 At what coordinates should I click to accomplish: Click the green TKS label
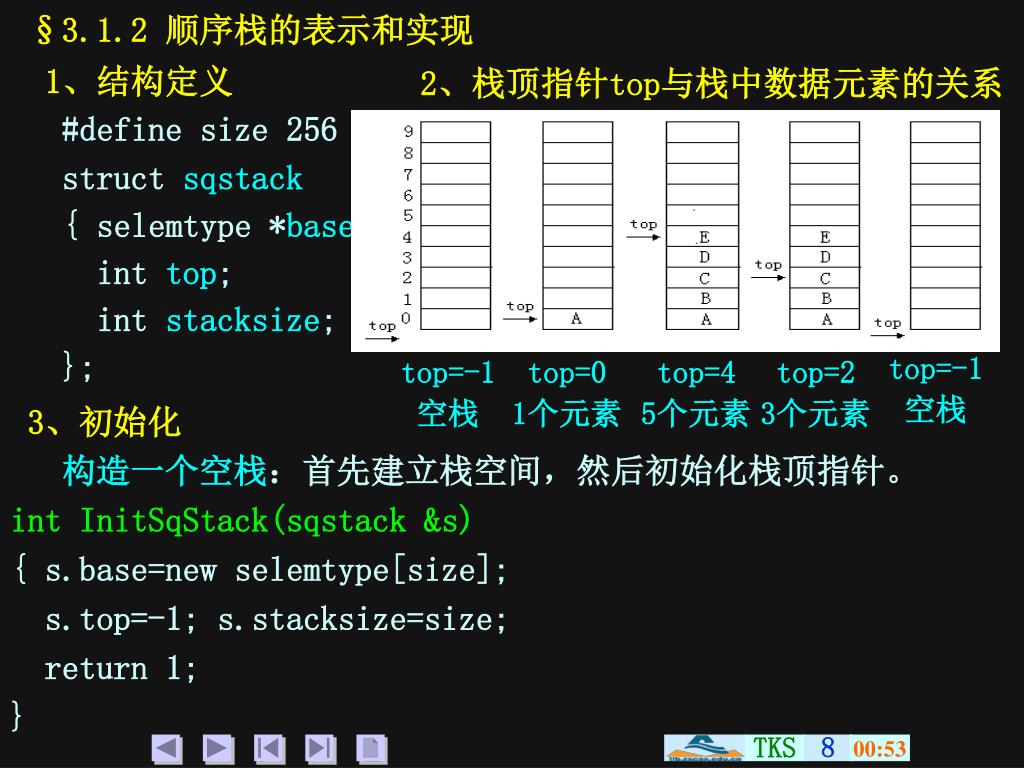775,748
